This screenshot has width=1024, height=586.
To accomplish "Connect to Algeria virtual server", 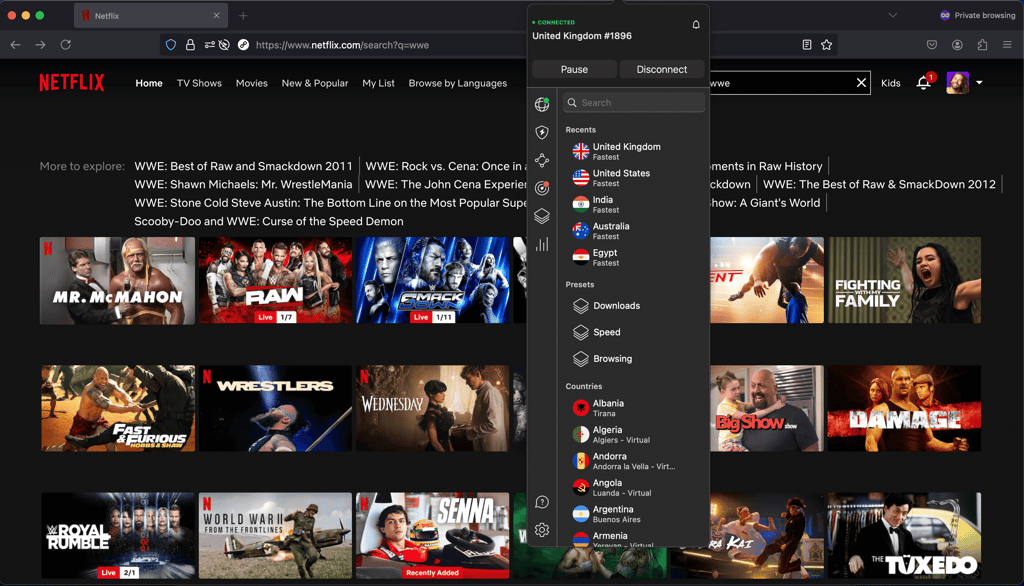I will click(x=635, y=434).
